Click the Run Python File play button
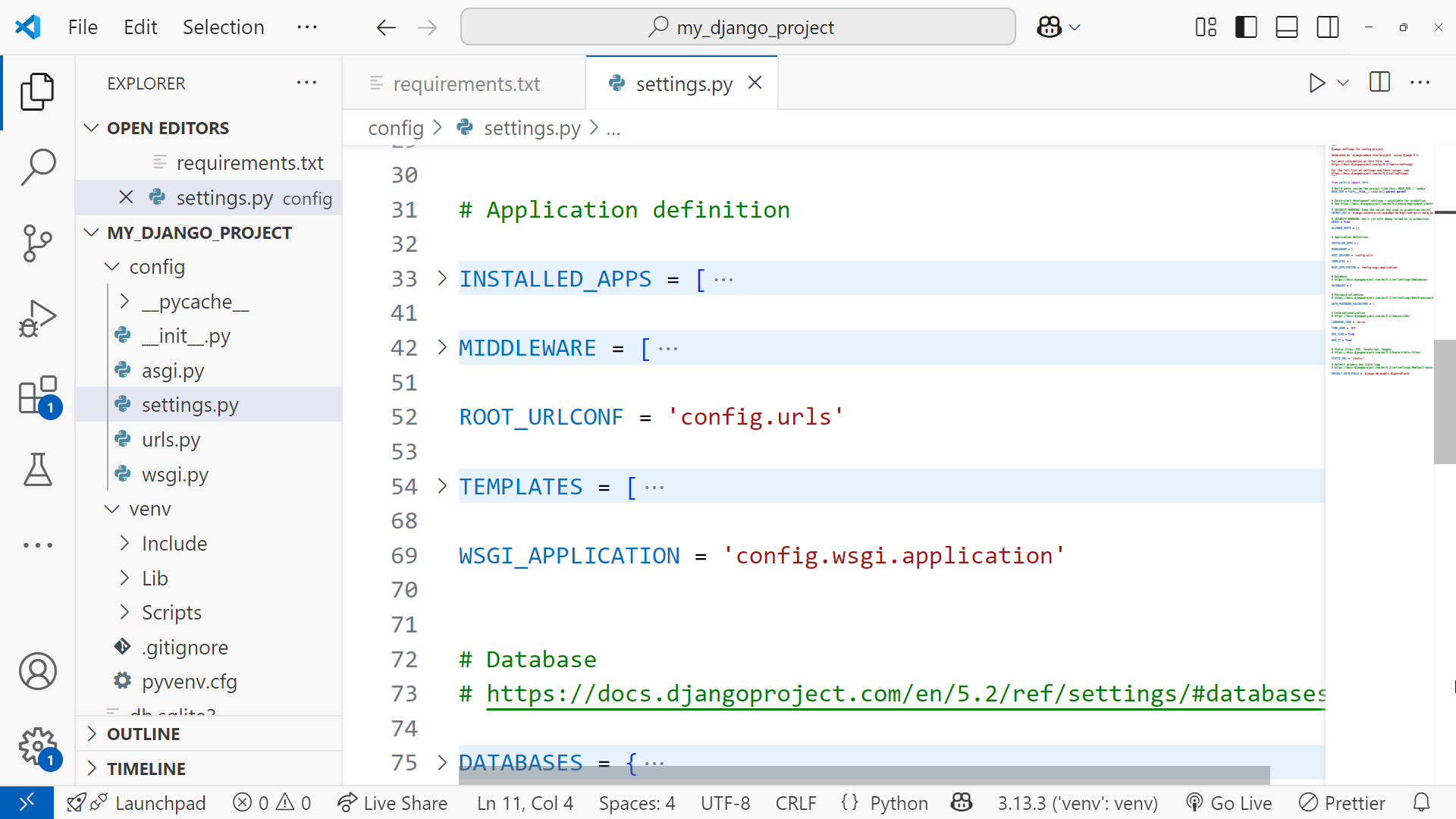 1316,83
